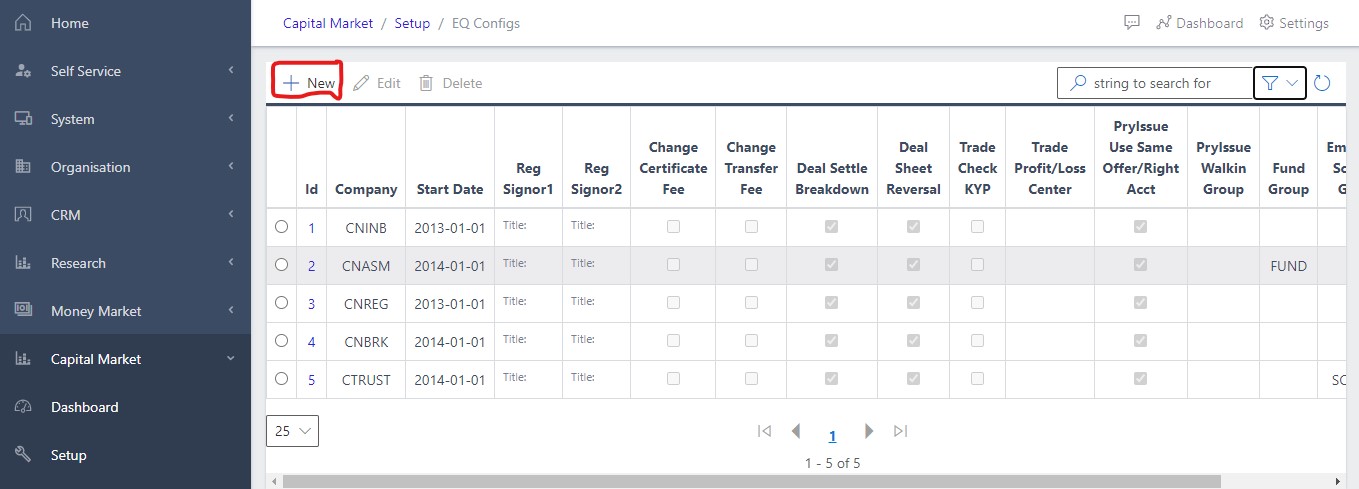Open the filter options dropdown arrow
This screenshot has width=1359, height=489.
(1292, 83)
